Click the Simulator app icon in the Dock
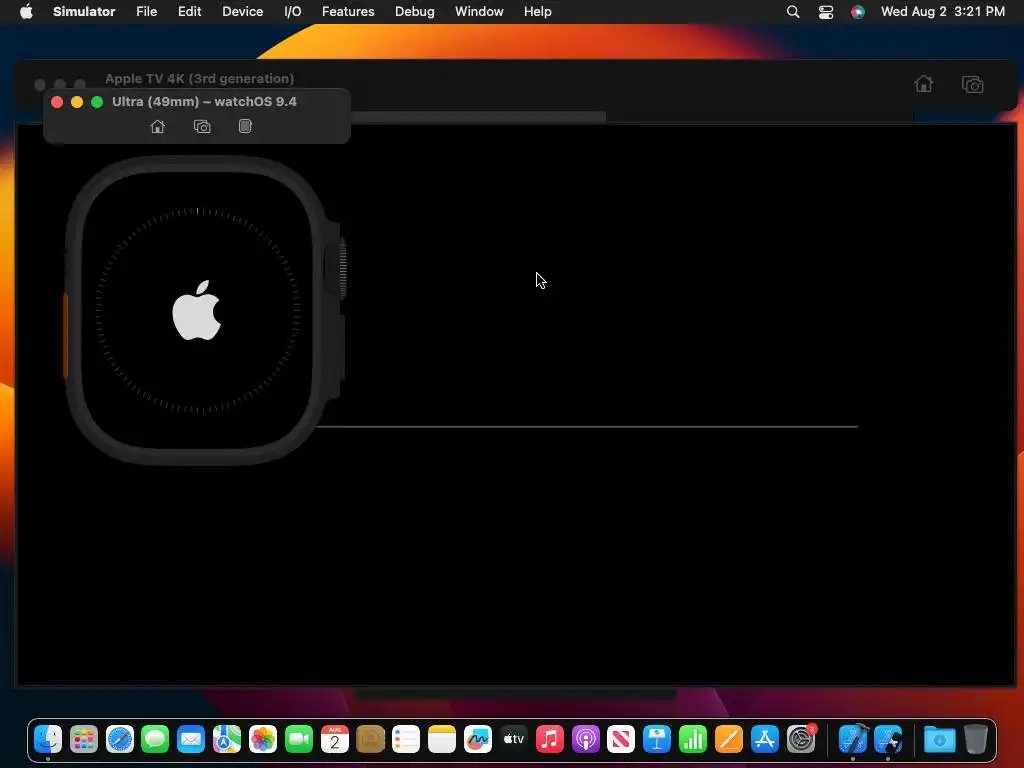1024x768 pixels. pos(888,739)
